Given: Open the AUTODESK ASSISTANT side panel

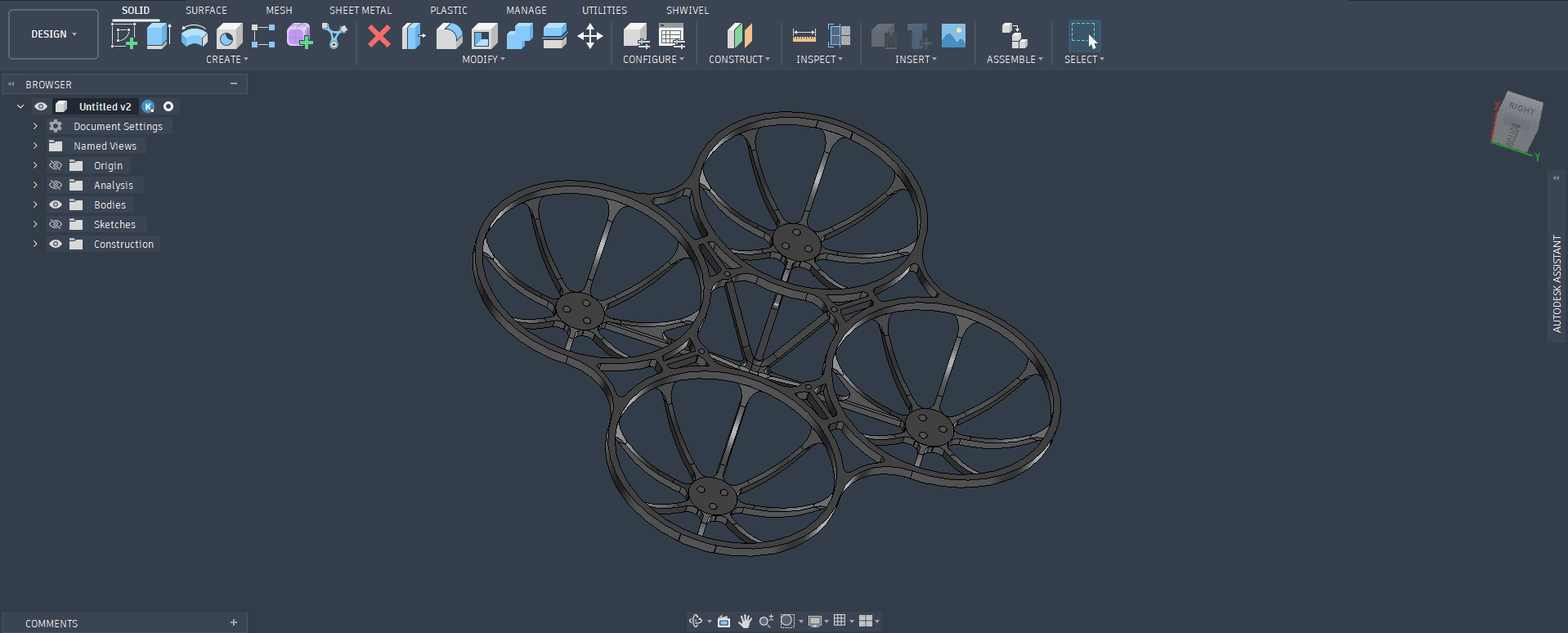Looking at the screenshot, I should tap(1557, 283).
